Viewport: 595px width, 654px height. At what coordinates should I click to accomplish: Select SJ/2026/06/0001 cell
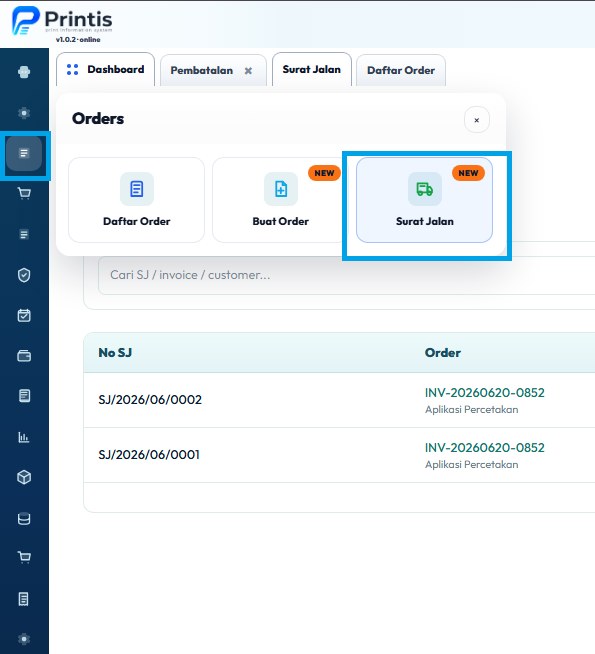(x=149, y=455)
